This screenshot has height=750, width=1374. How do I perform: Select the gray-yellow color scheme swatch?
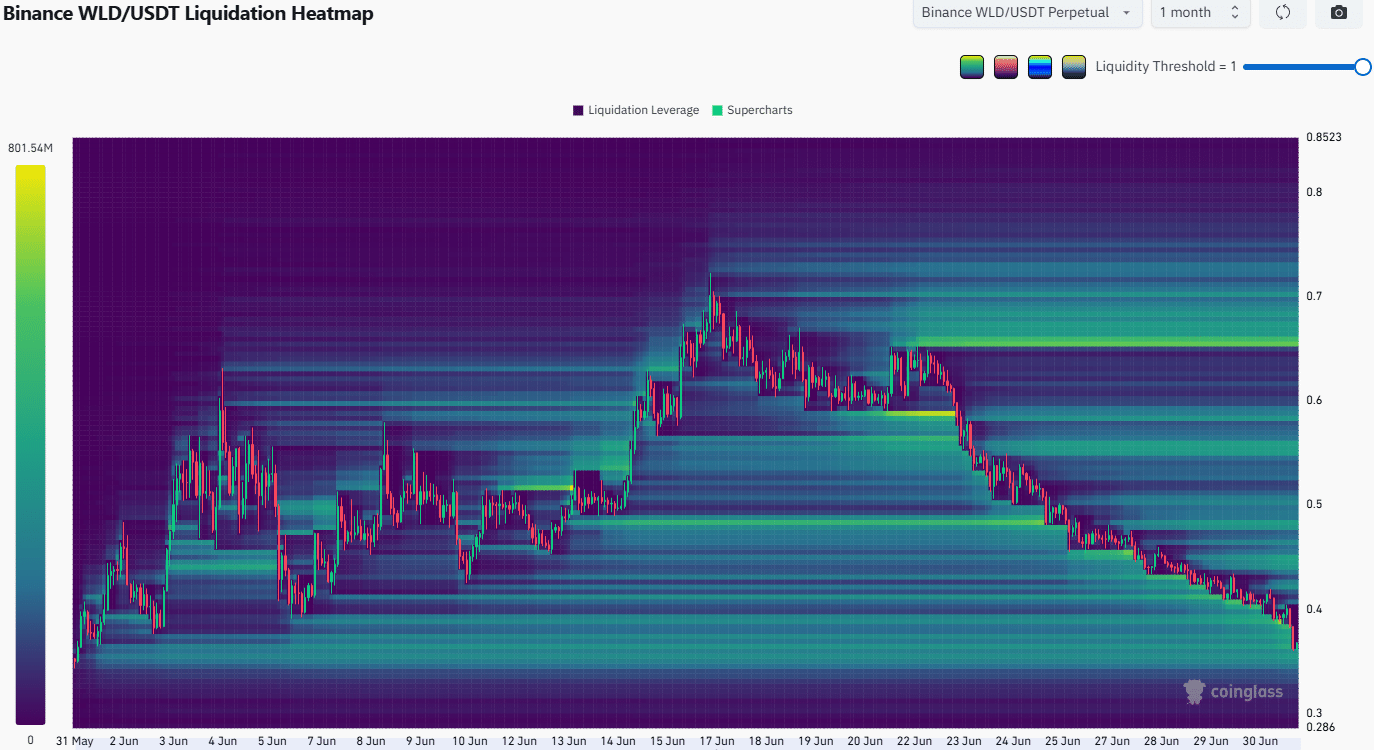[x=1074, y=67]
